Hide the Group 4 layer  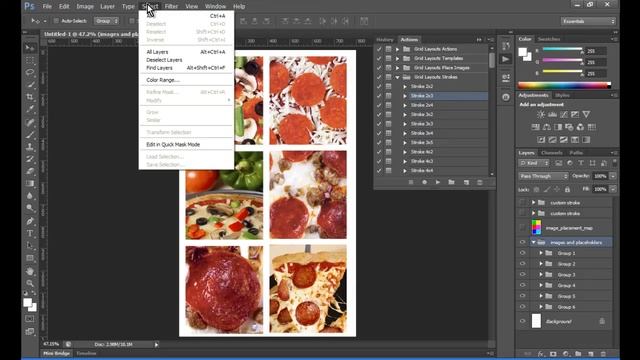coord(522,285)
